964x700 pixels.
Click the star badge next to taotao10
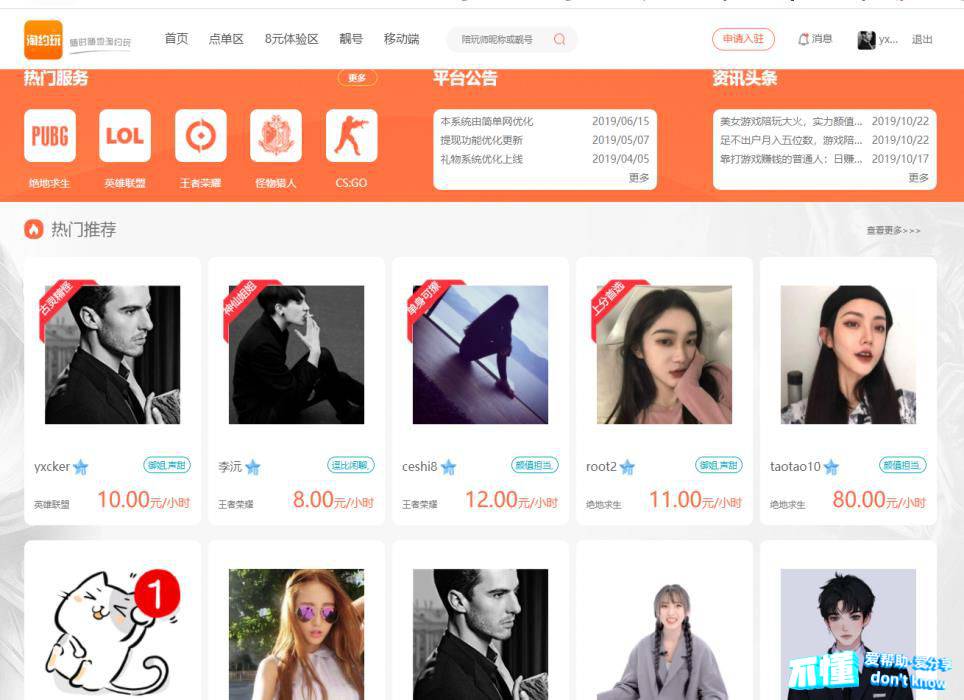tap(831, 468)
